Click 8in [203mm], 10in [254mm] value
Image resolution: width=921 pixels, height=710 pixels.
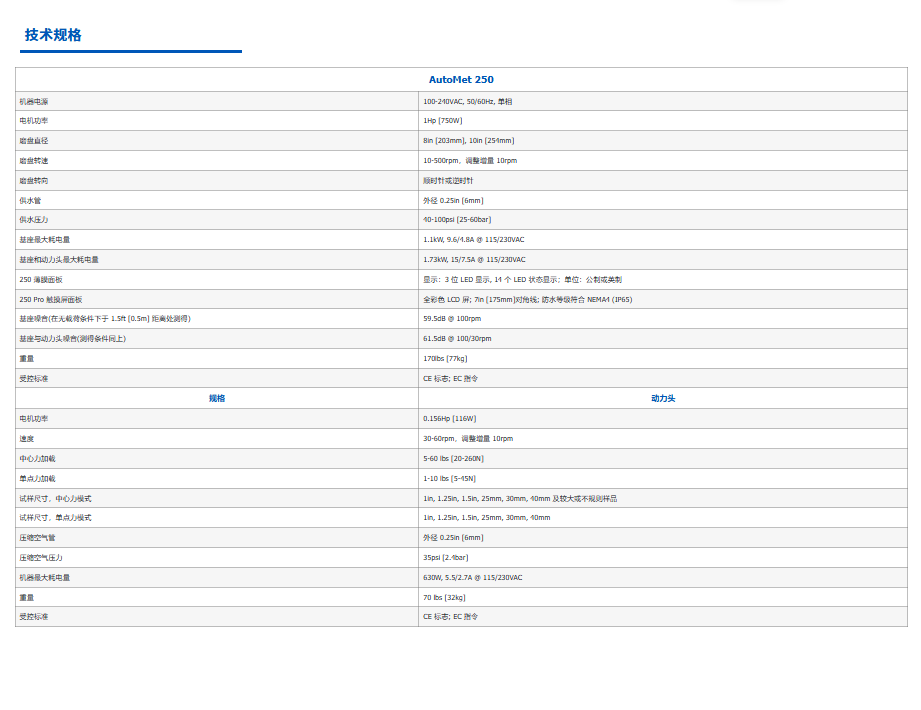point(469,141)
